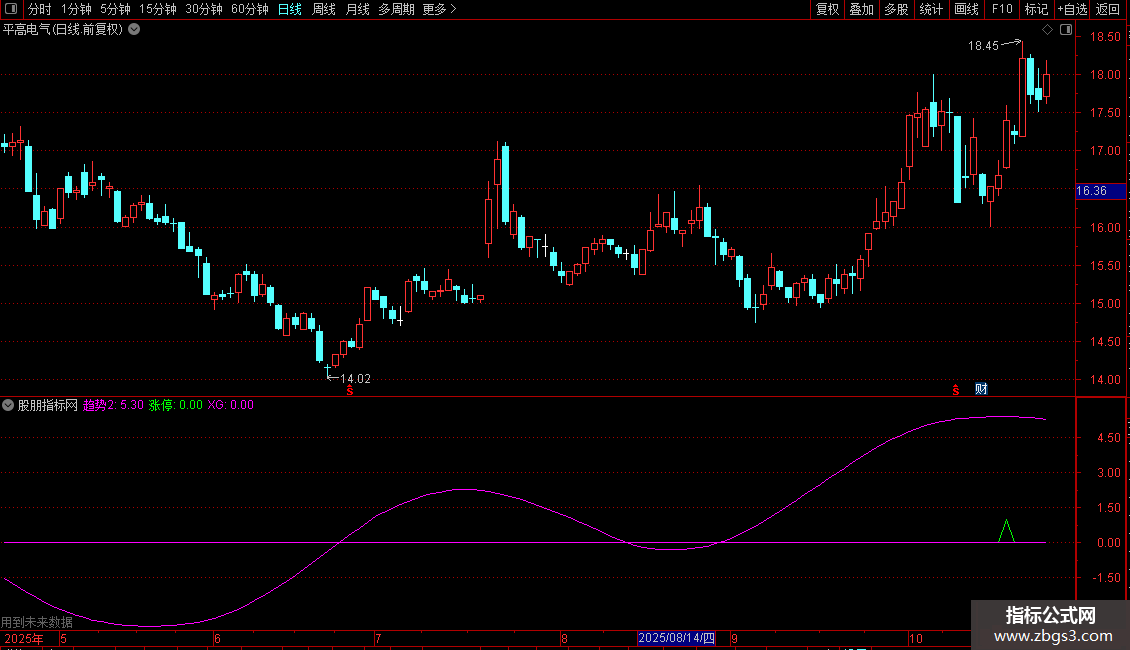Click the diamond icon near 18.45
The height and width of the screenshot is (650, 1130).
click(1048, 30)
